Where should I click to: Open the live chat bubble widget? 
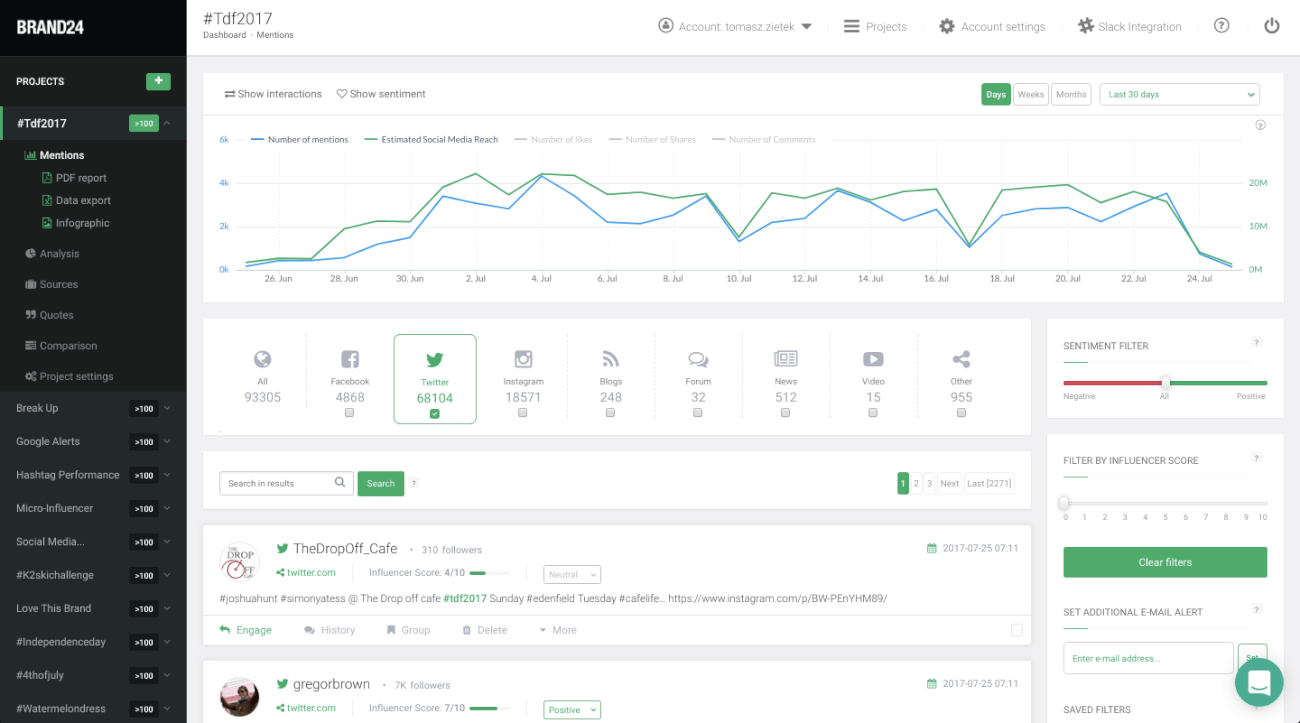[1259, 682]
